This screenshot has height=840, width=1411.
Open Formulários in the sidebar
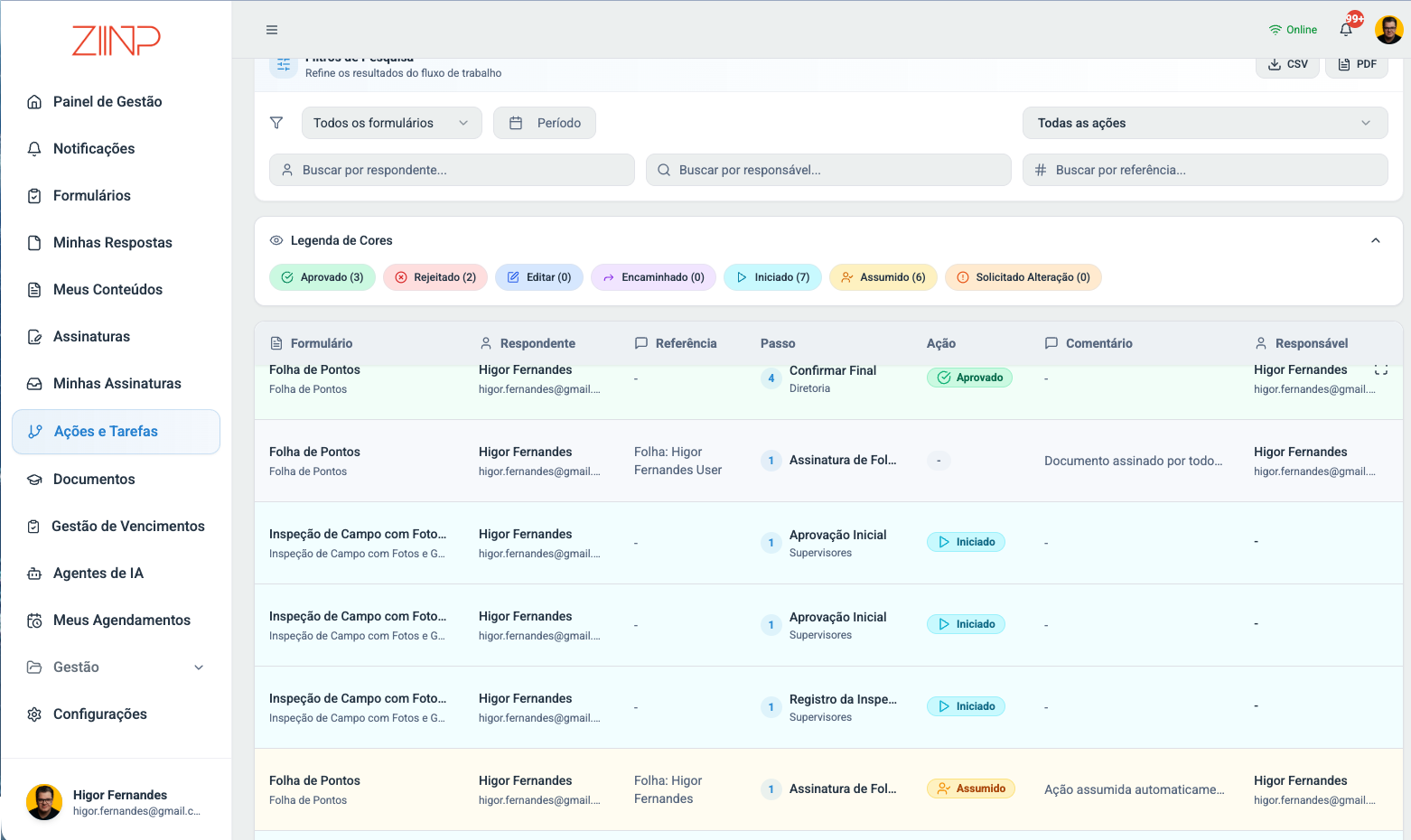(x=116, y=195)
